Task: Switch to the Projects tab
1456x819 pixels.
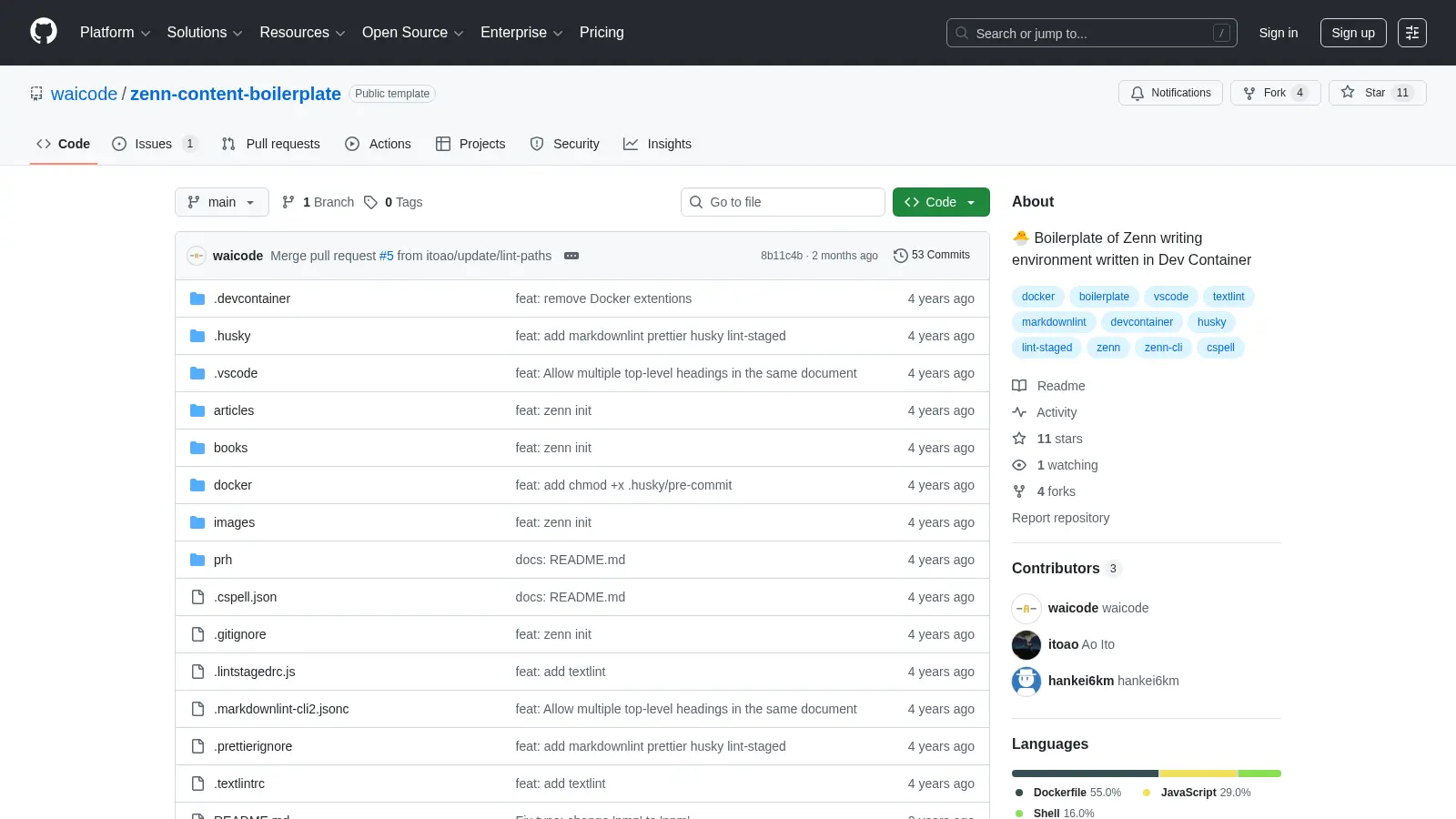Action: [x=470, y=144]
